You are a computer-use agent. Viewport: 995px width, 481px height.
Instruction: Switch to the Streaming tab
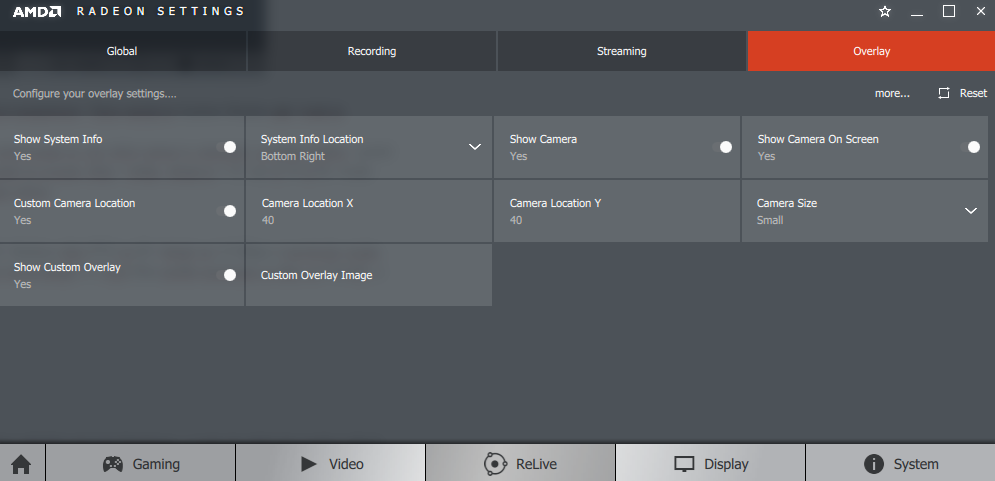(x=621, y=51)
